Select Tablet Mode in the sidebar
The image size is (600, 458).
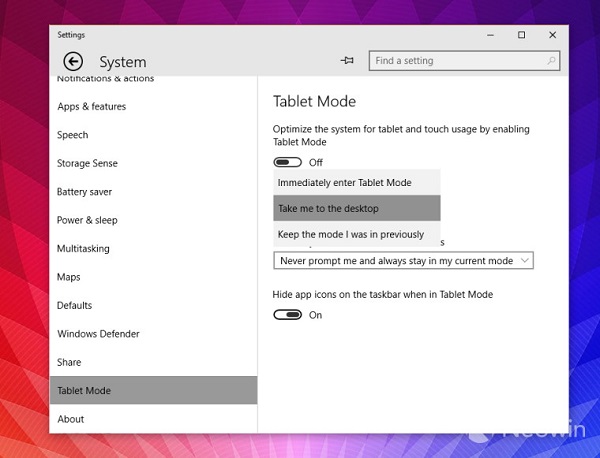click(153, 390)
